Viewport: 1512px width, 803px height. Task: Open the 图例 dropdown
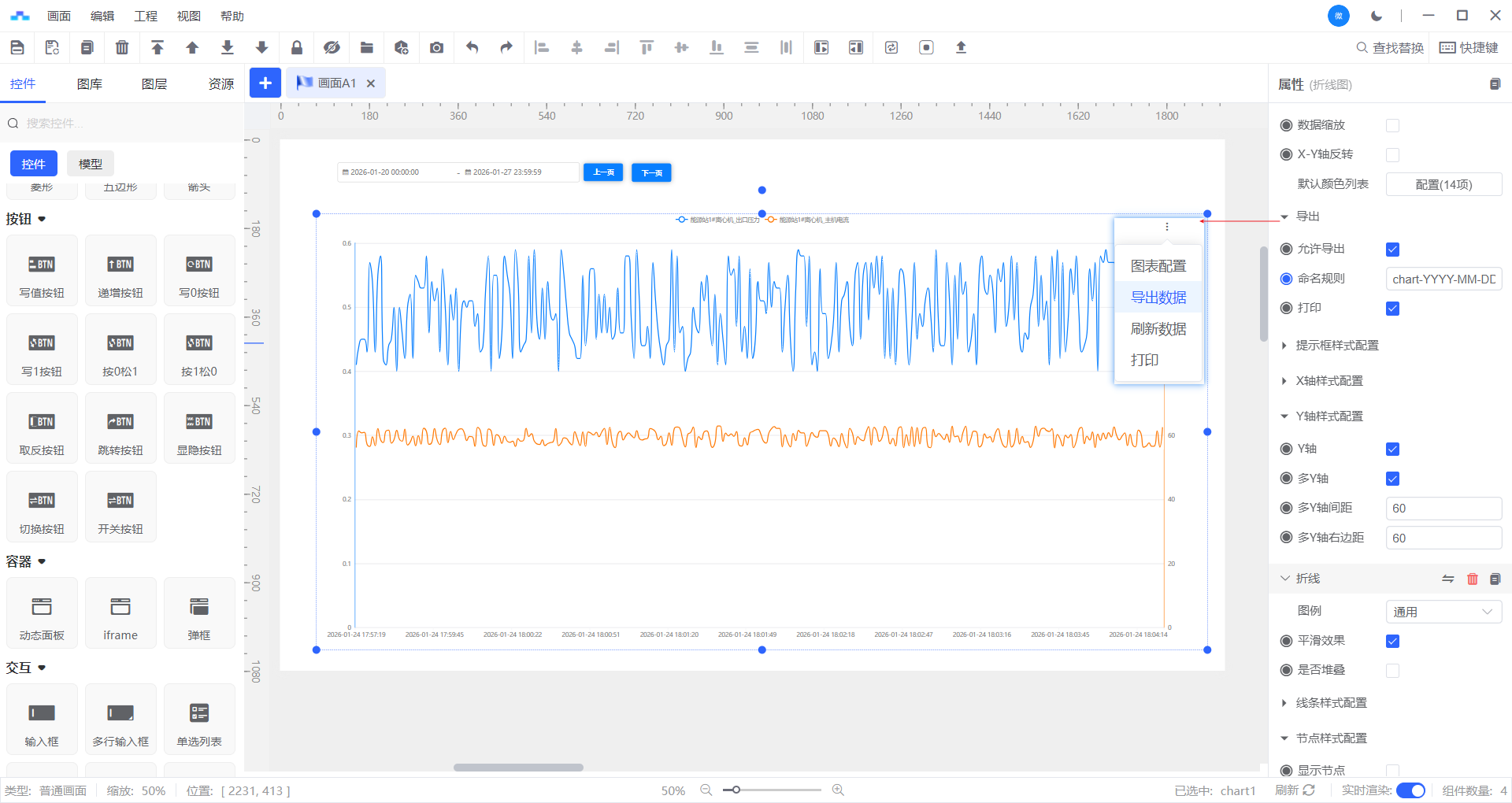(x=1443, y=612)
